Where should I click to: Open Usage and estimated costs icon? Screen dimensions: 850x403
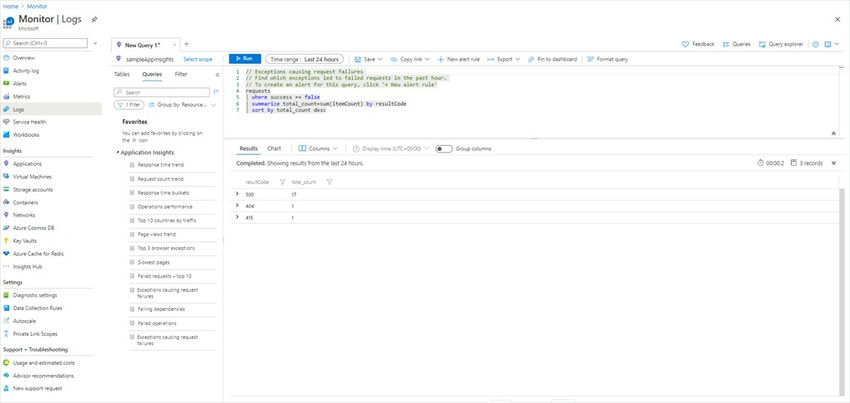click(x=7, y=363)
